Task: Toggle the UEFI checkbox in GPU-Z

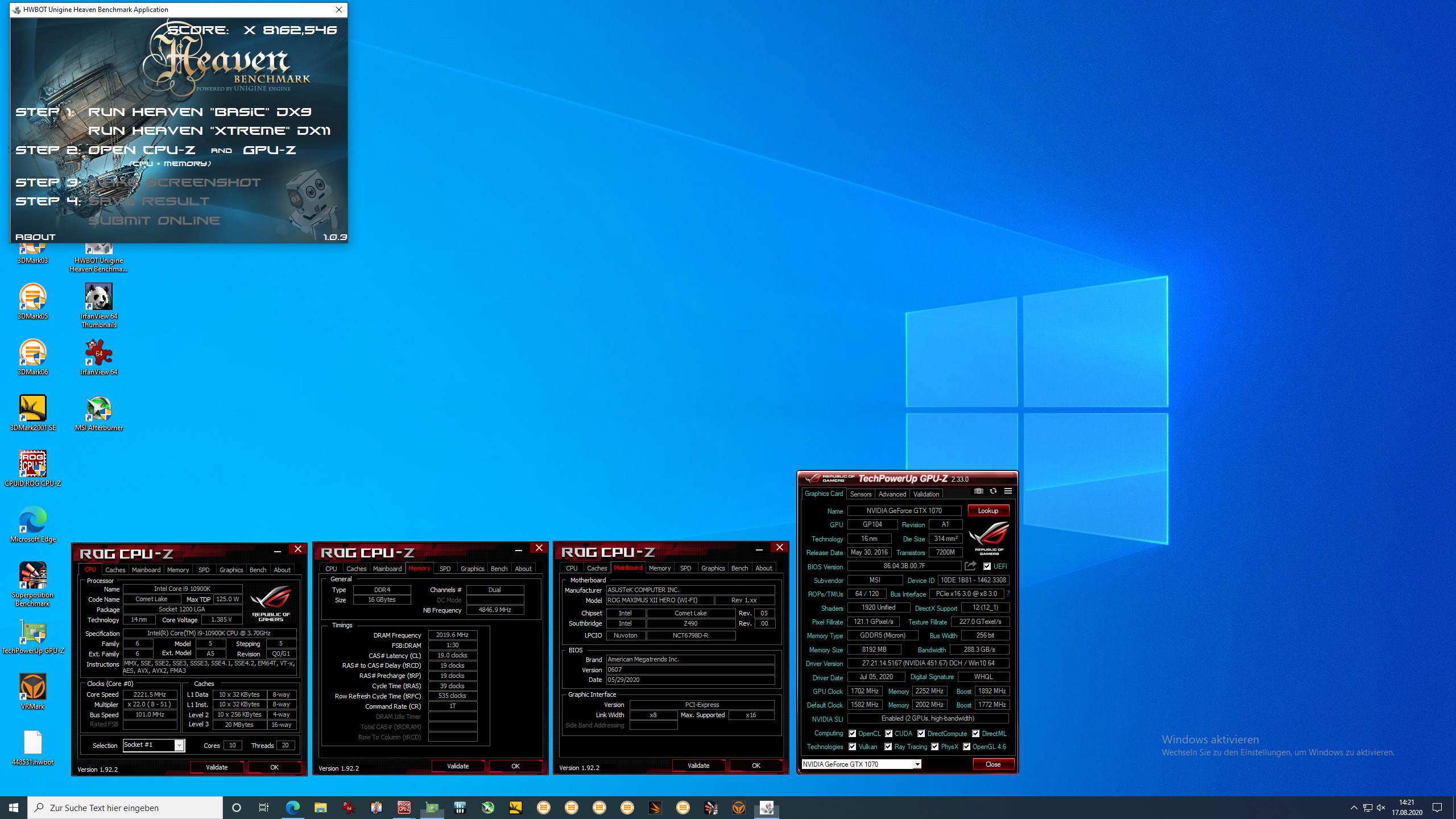Action: 987,566
